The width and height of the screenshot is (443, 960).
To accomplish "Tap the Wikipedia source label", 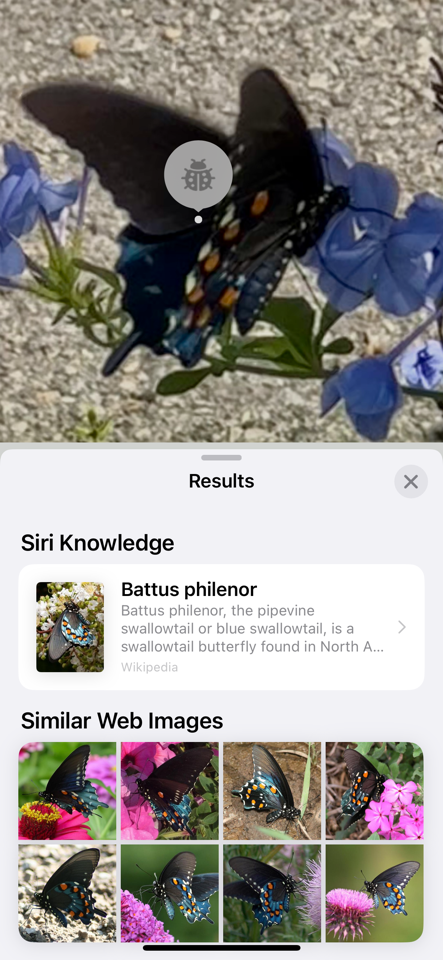I will coord(149,667).
